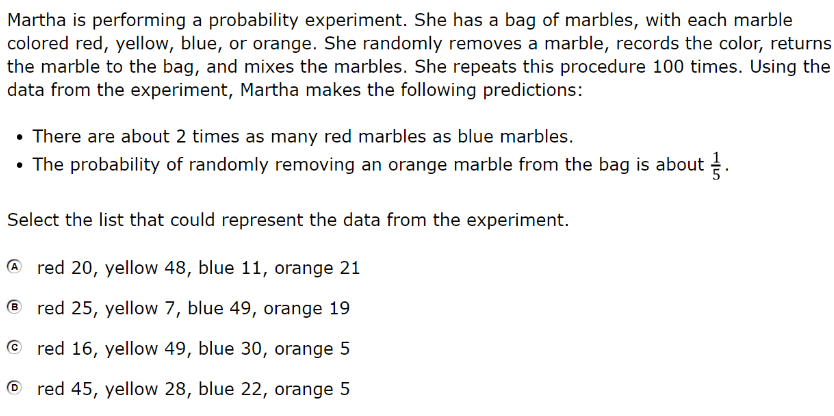Select the circled A answer bubble
The image size is (834, 416).
click(x=14, y=267)
